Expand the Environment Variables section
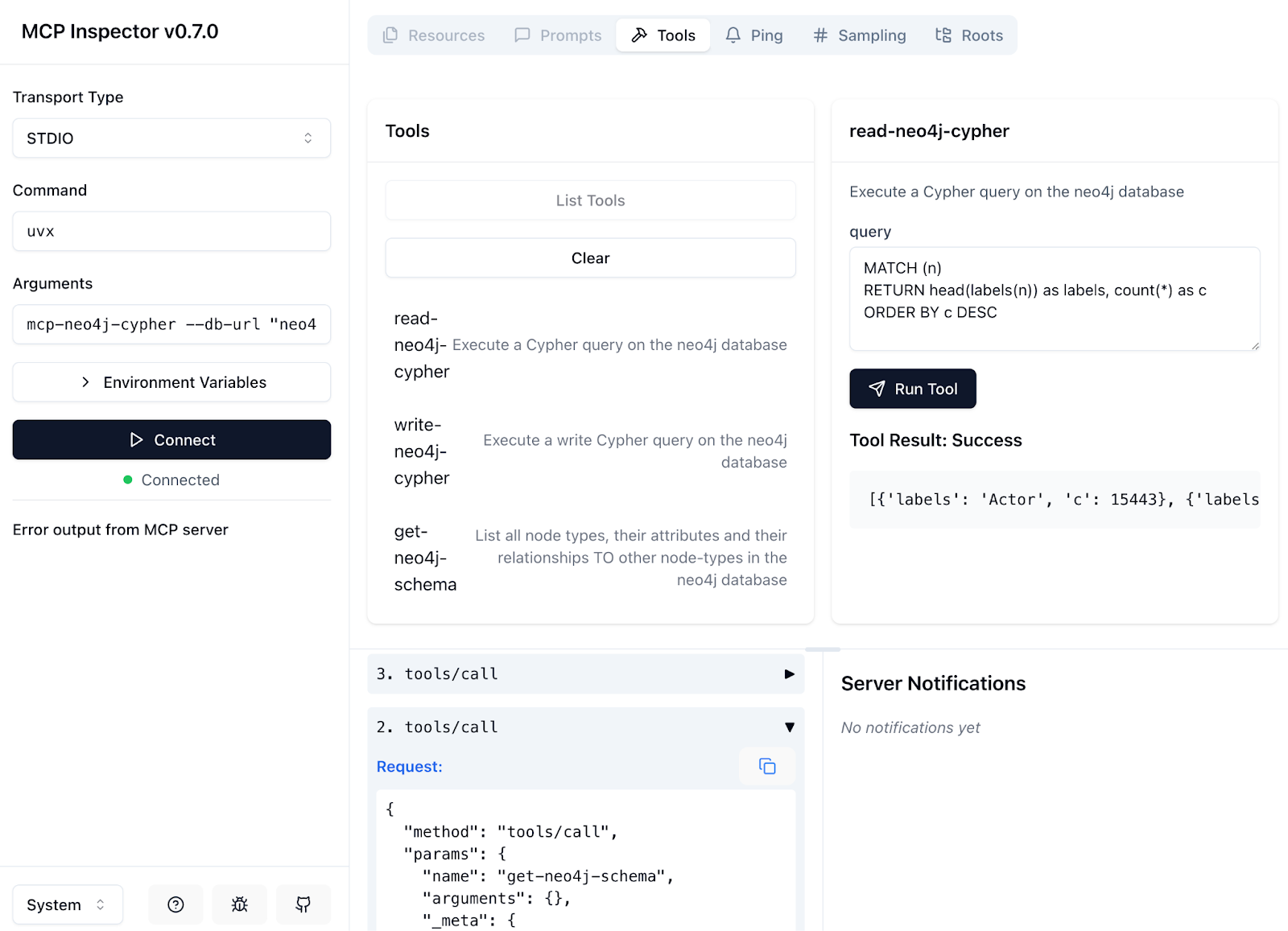The width and height of the screenshot is (1288, 931). coord(171,382)
